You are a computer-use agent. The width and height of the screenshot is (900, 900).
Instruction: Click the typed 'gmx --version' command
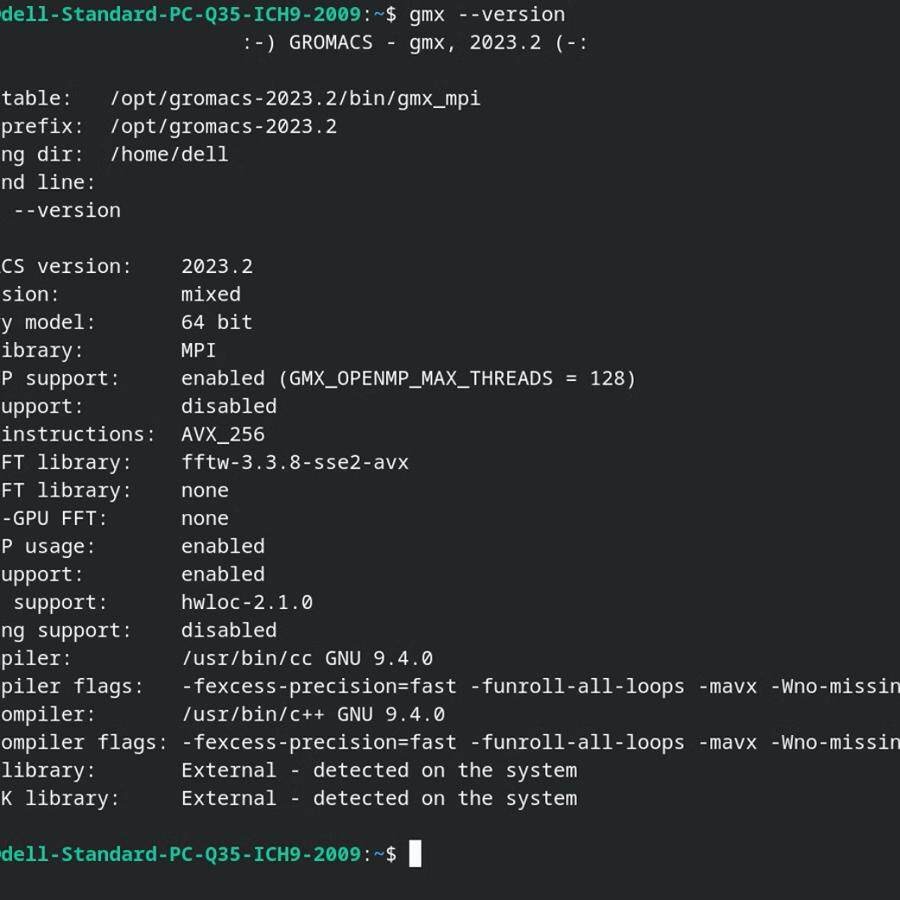pos(487,14)
